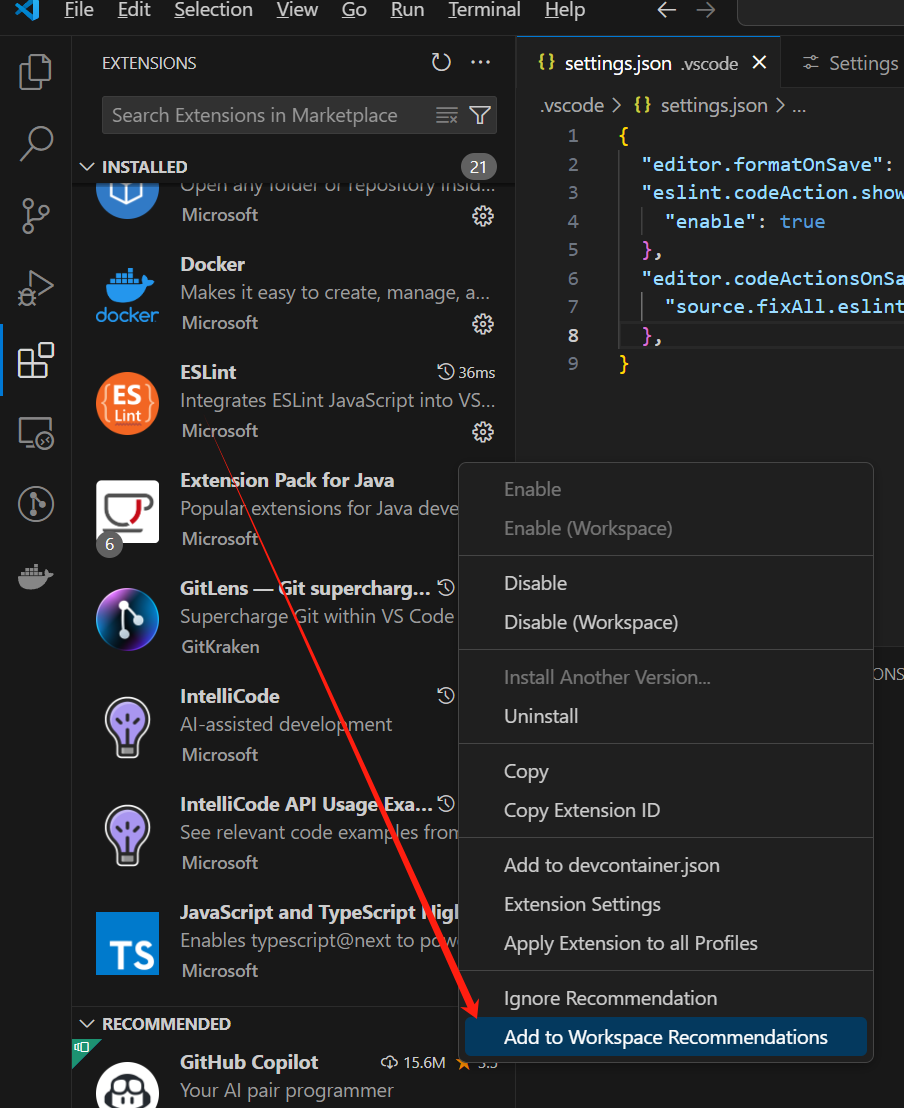Open the Terminal menu
The image size is (904, 1108).
click(484, 11)
